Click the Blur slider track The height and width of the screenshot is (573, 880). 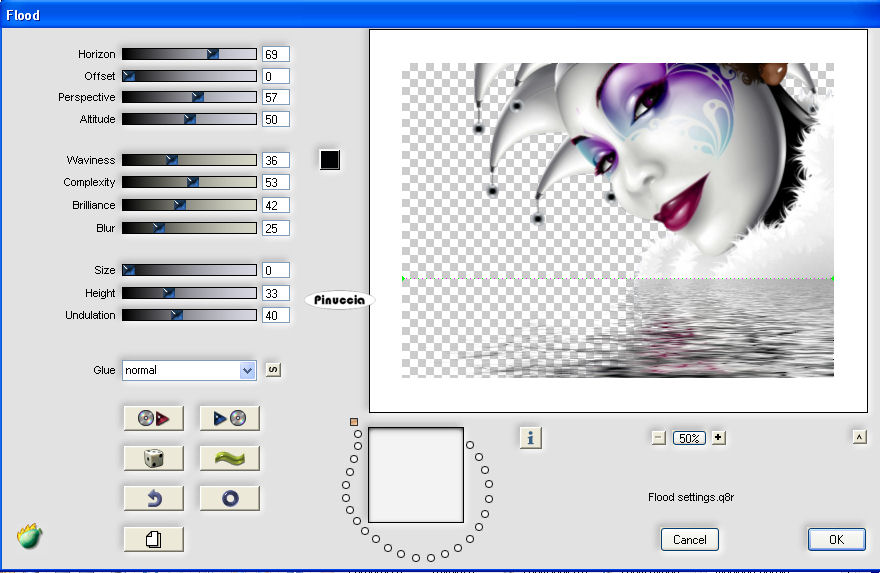coord(189,228)
